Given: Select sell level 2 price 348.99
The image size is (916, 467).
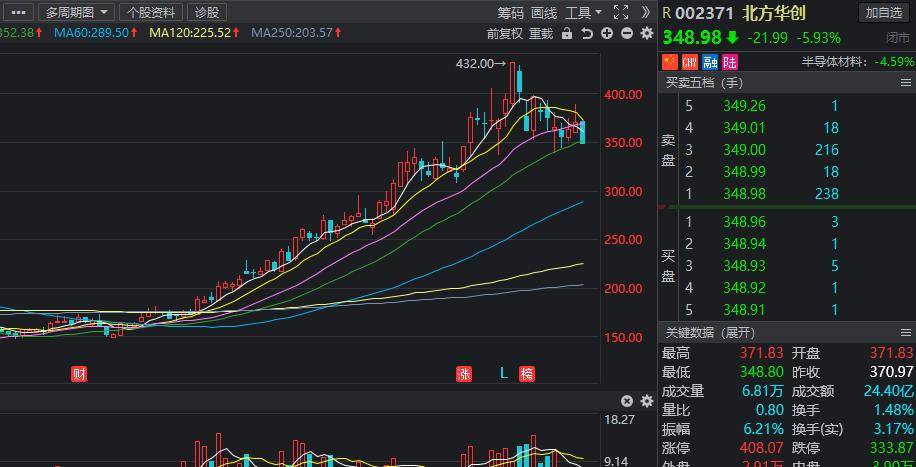Looking at the screenshot, I should point(744,172).
